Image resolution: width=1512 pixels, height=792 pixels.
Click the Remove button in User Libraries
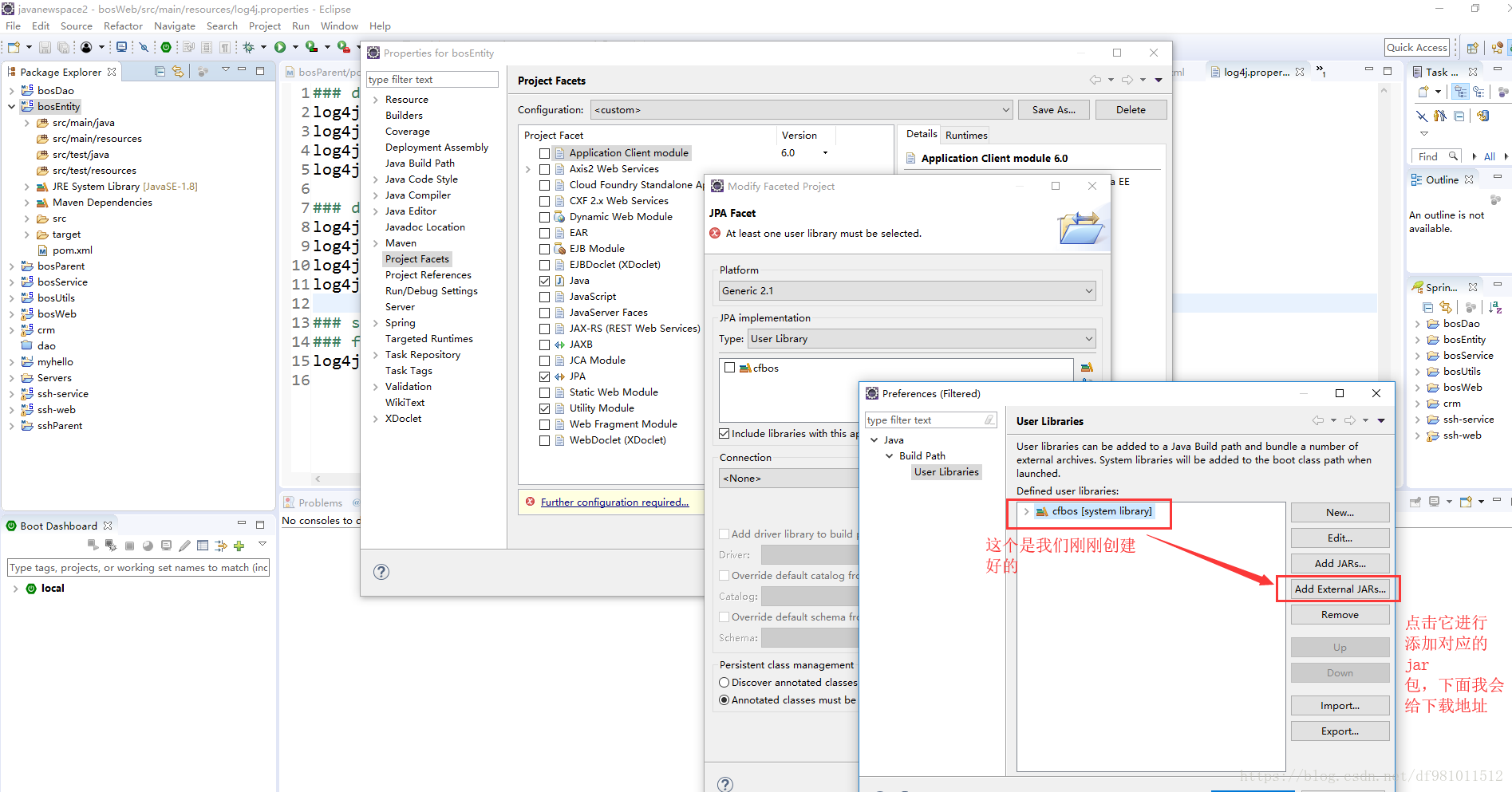pyautogui.click(x=1340, y=615)
